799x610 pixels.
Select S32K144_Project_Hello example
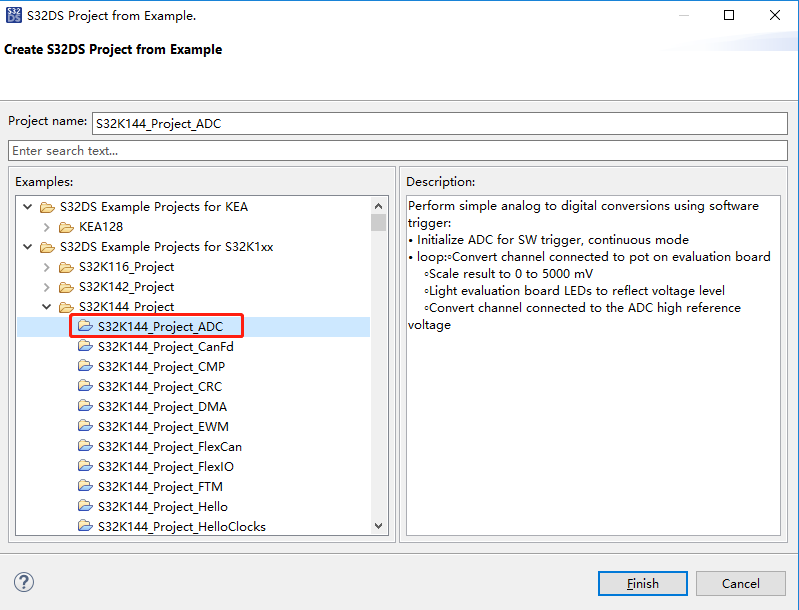tap(163, 507)
